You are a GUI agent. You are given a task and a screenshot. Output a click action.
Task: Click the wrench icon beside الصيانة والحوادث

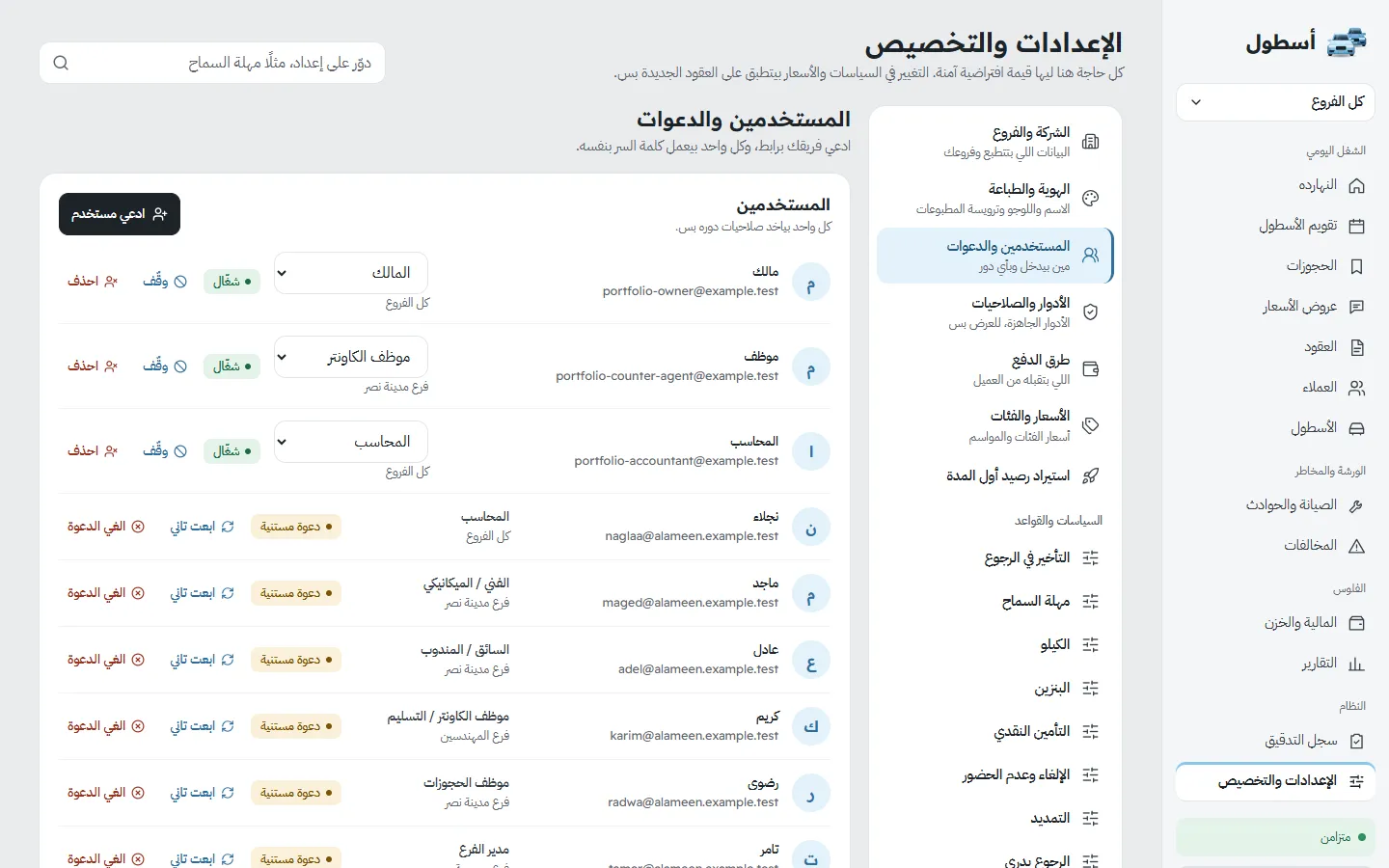[x=1356, y=505]
